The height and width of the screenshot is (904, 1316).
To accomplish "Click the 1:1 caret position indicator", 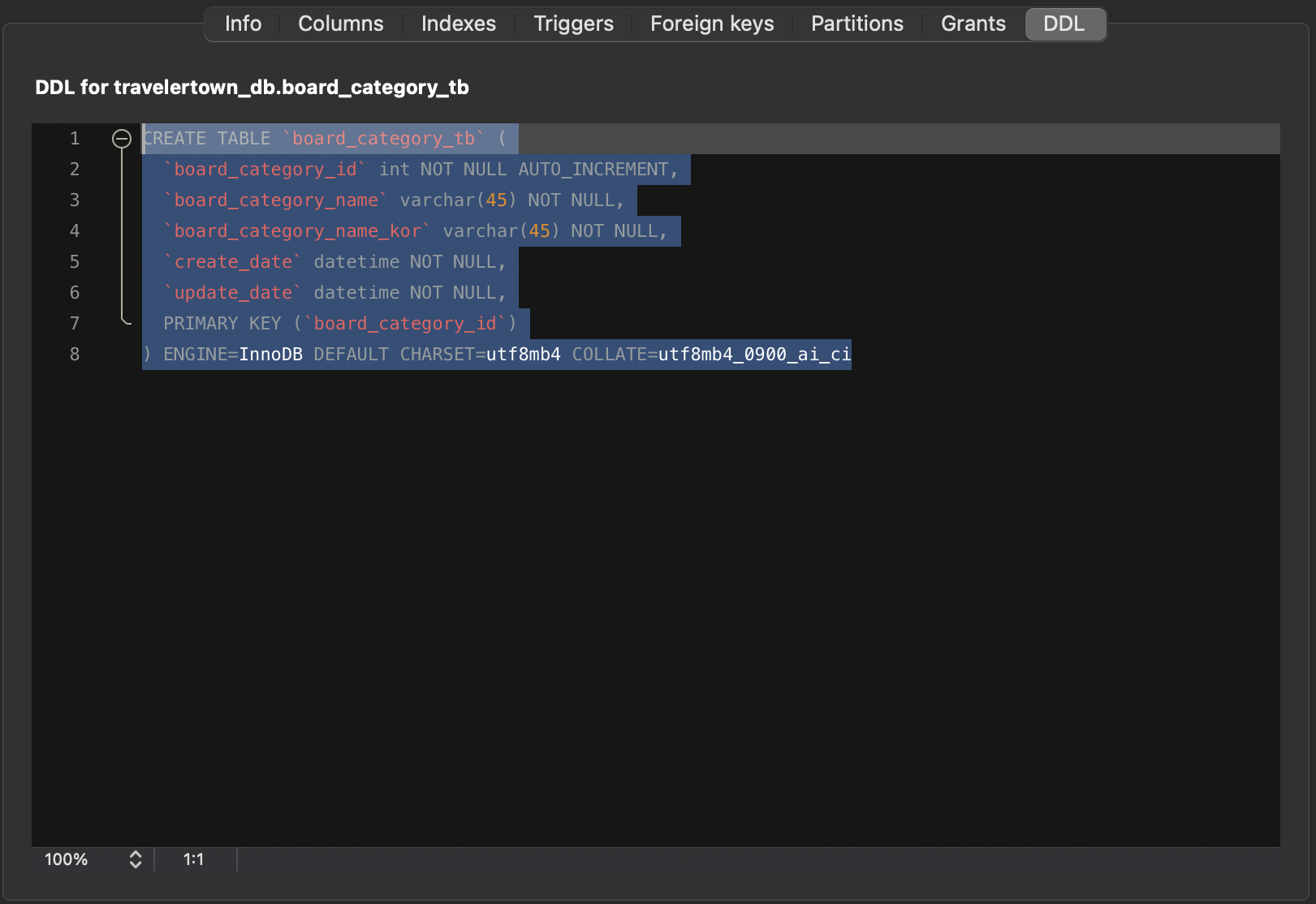I will (193, 859).
